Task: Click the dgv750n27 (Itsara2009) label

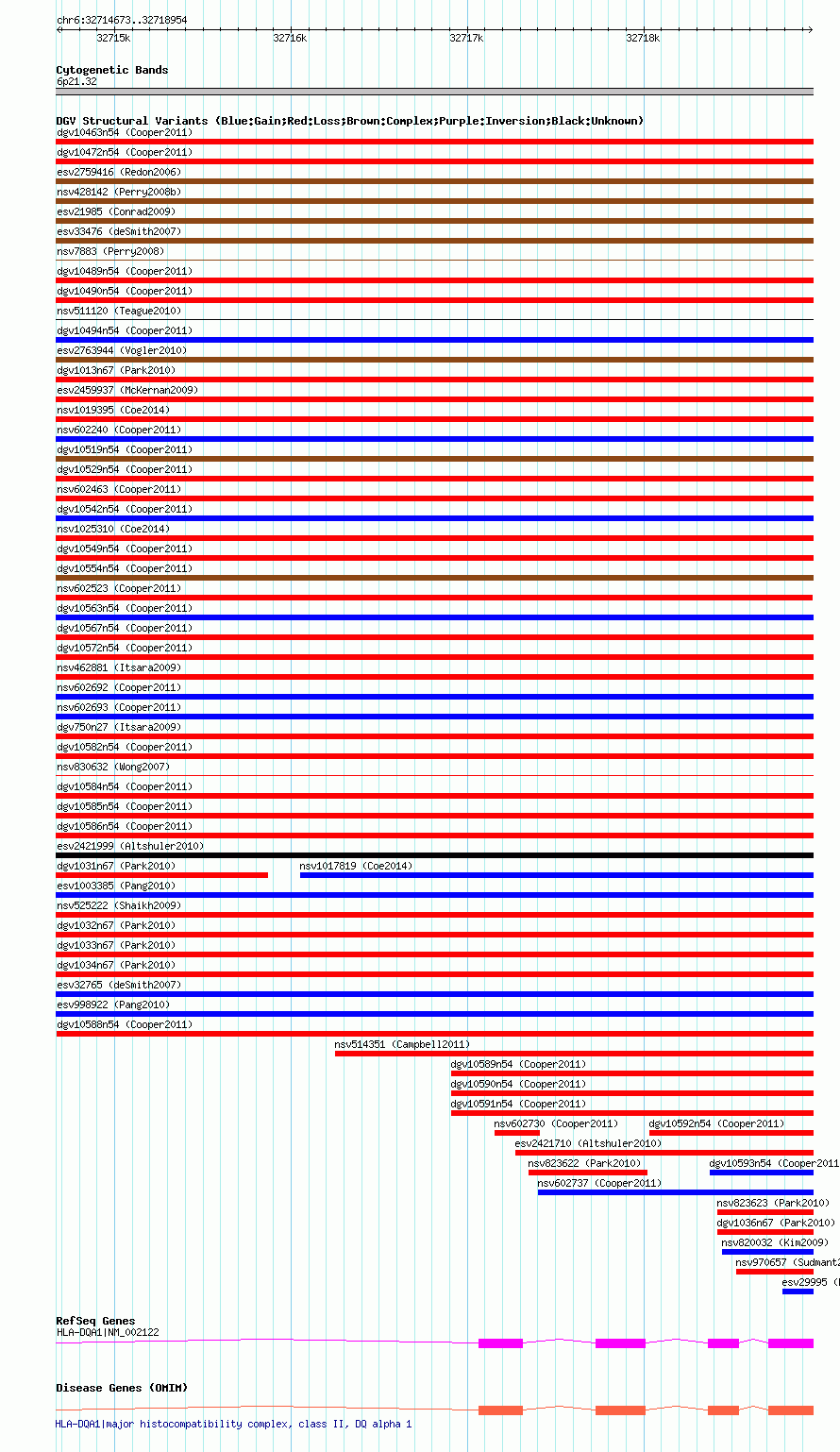Action: tap(119, 727)
